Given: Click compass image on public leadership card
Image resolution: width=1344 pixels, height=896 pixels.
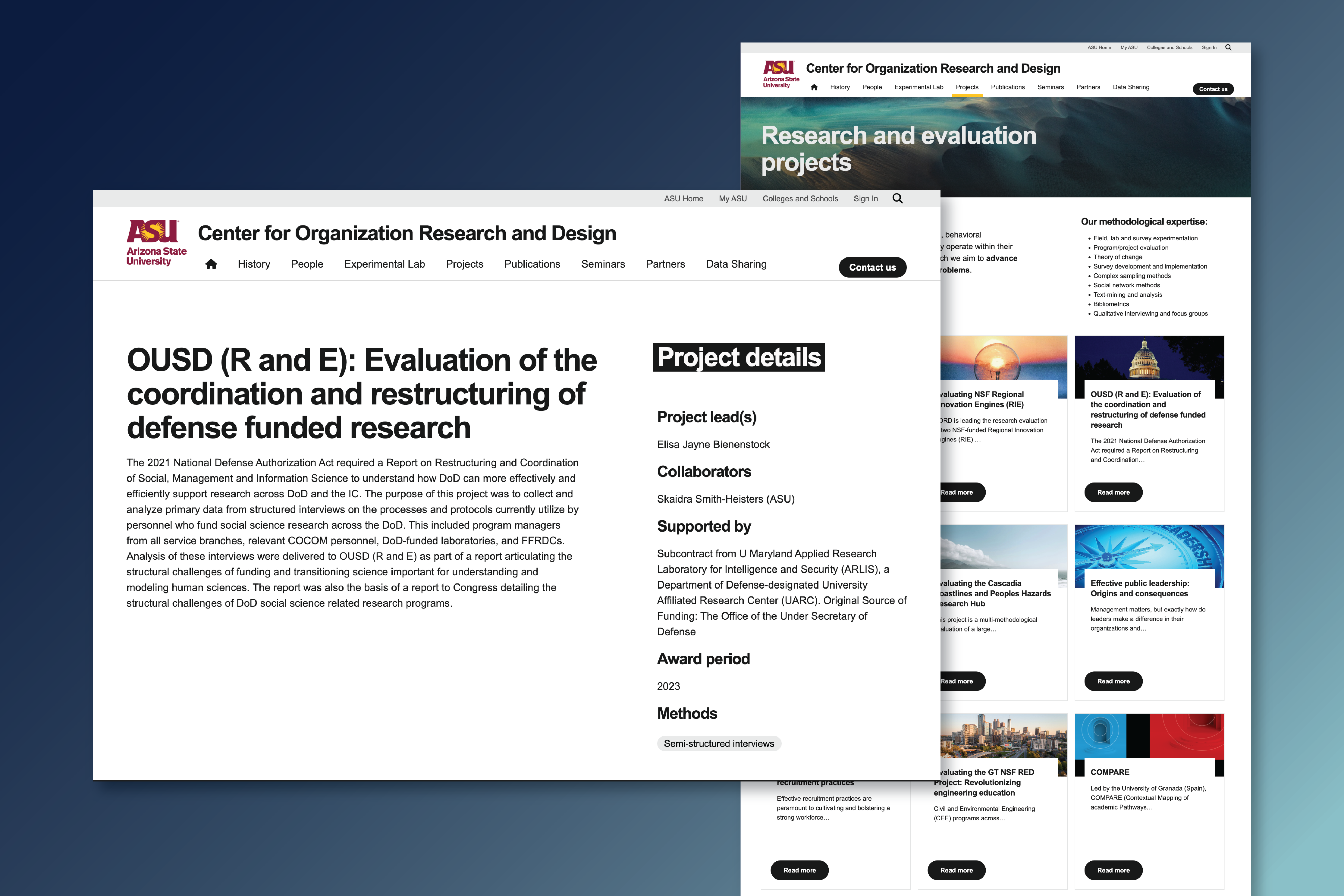Looking at the screenshot, I should click(1149, 547).
